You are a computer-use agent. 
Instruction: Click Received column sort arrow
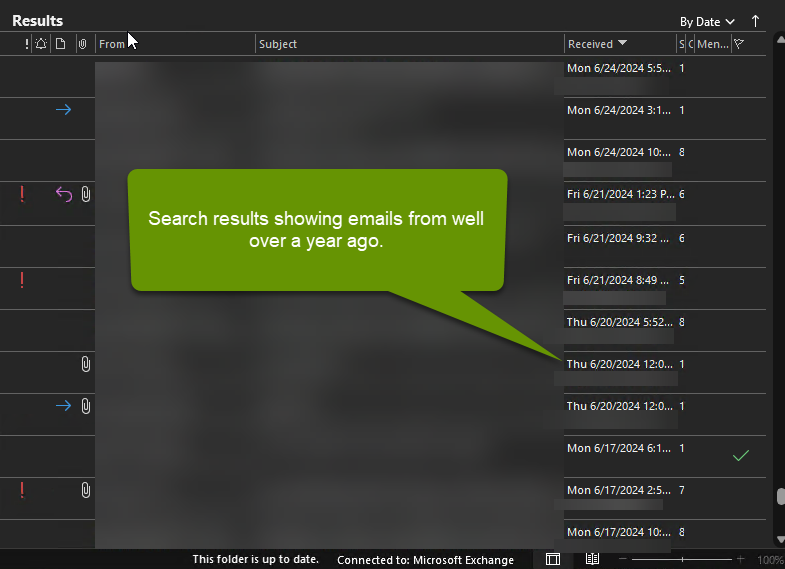623,44
